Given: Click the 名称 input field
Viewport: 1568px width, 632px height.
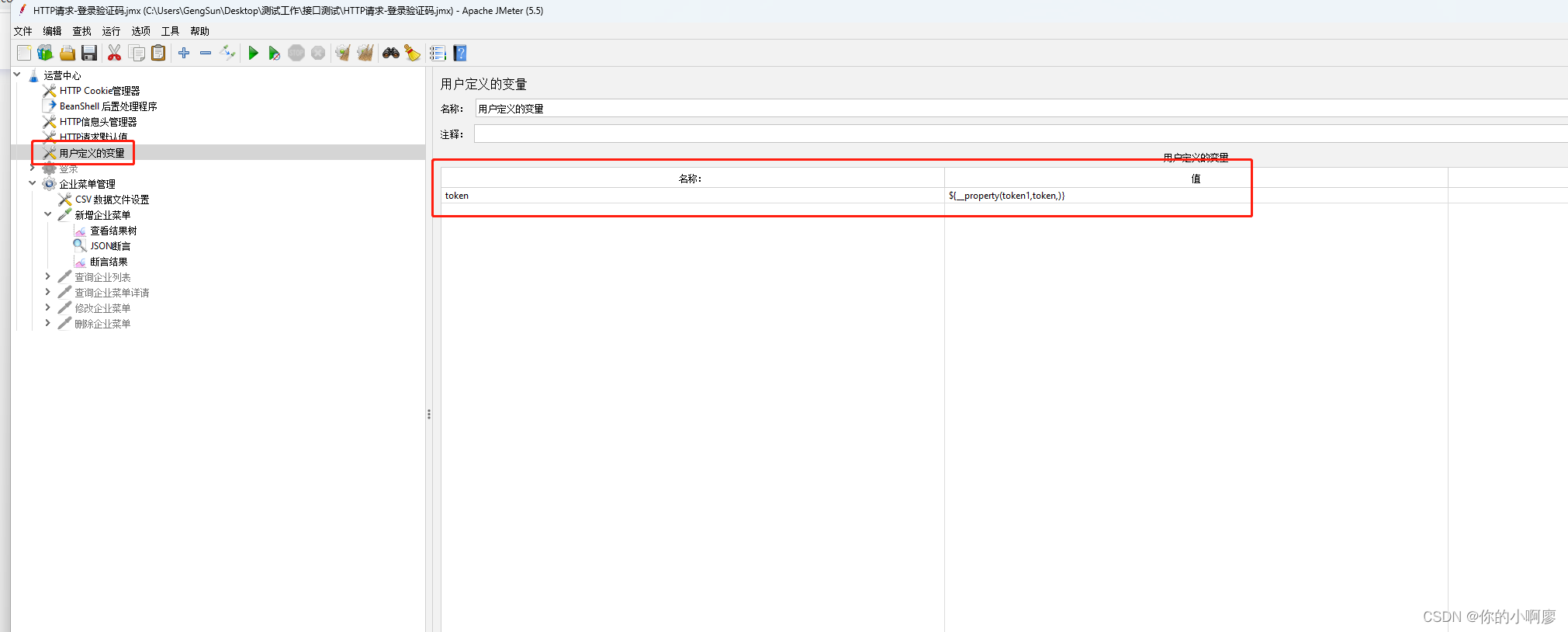Looking at the screenshot, I should click(x=1021, y=109).
